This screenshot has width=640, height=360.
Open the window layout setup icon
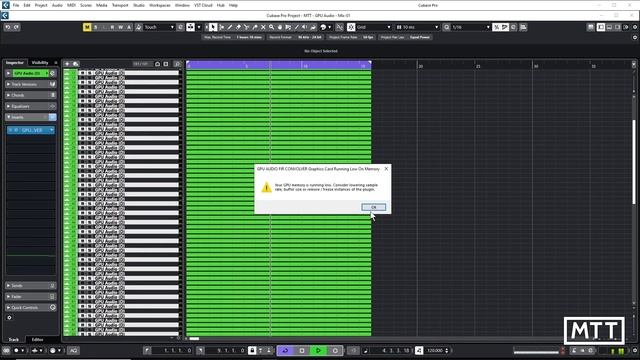click(590, 27)
